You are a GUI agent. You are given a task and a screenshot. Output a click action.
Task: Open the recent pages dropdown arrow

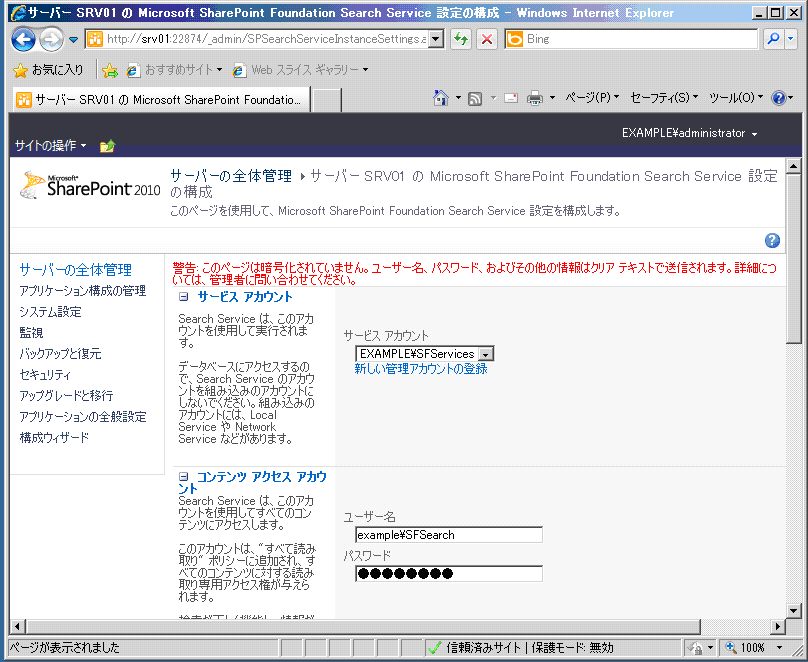click(x=73, y=40)
